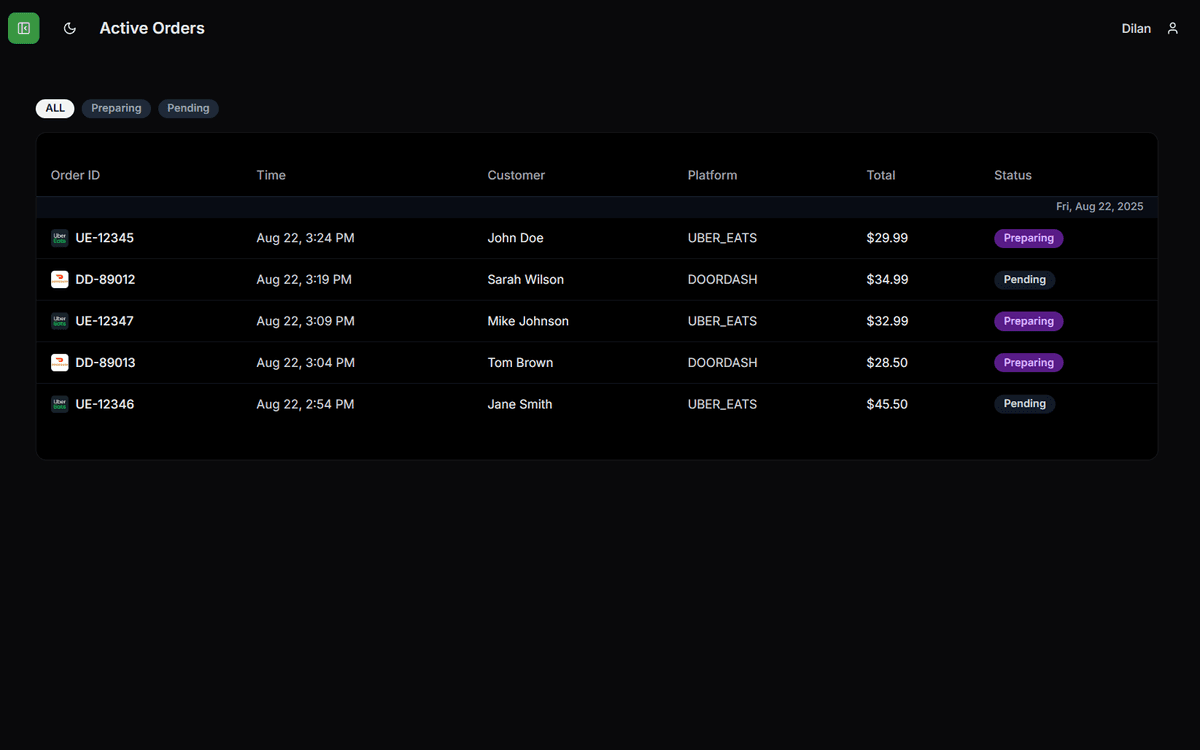Image resolution: width=1200 pixels, height=750 pixels.
Task: Click Uber Eats logo for order UE-12346
Action: [x=60, y=404]
